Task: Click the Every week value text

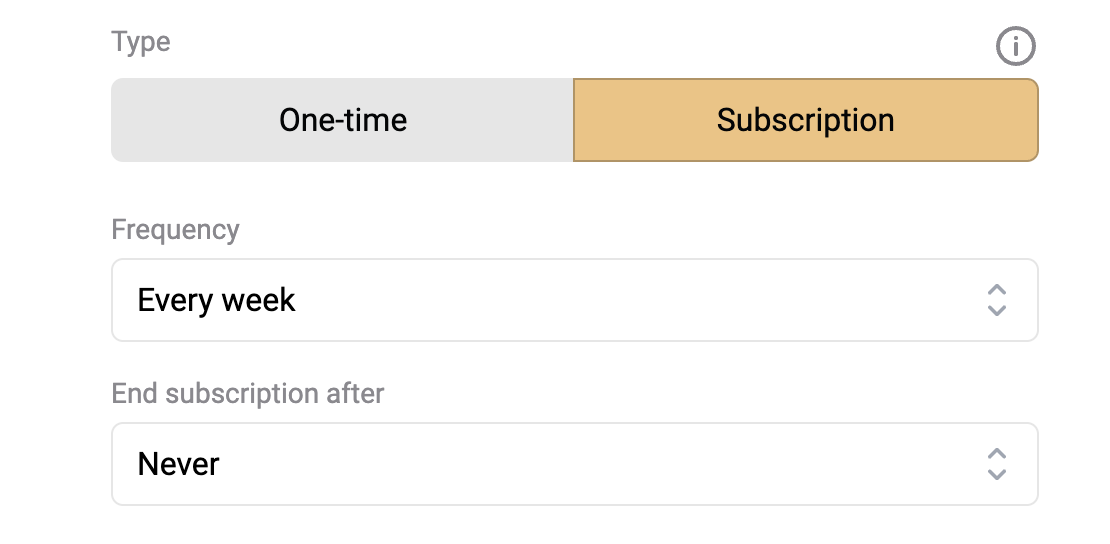Action: click(x=216, y=300)
